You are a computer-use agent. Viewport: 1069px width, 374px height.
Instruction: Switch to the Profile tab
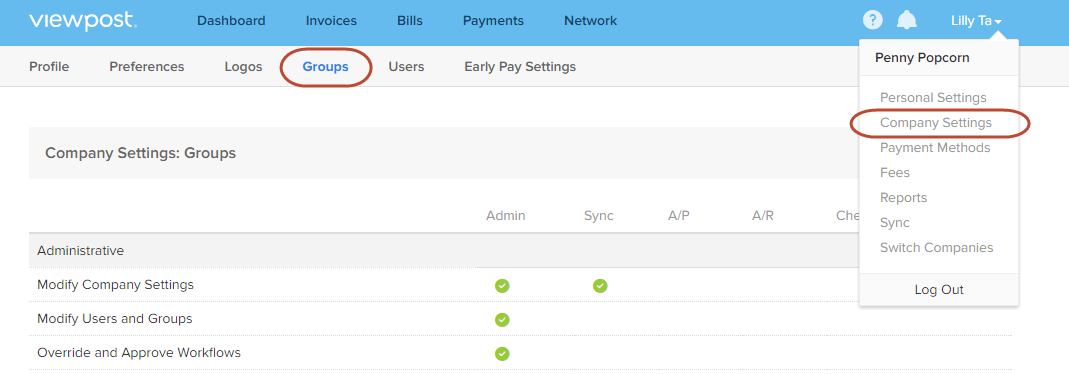coord(49,67)
